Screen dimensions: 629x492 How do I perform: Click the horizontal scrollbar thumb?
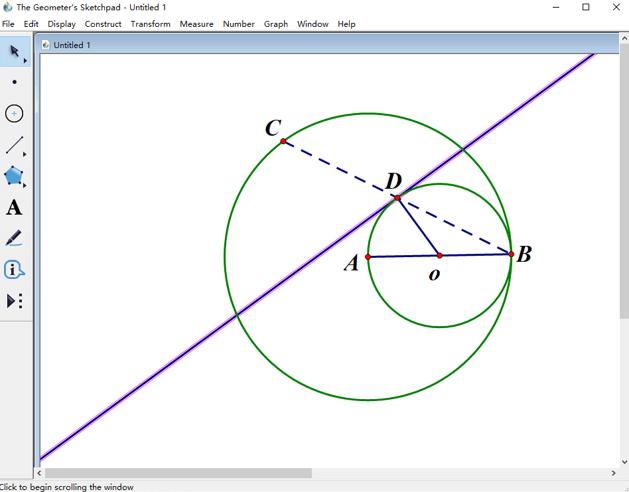tap(179, 473)
